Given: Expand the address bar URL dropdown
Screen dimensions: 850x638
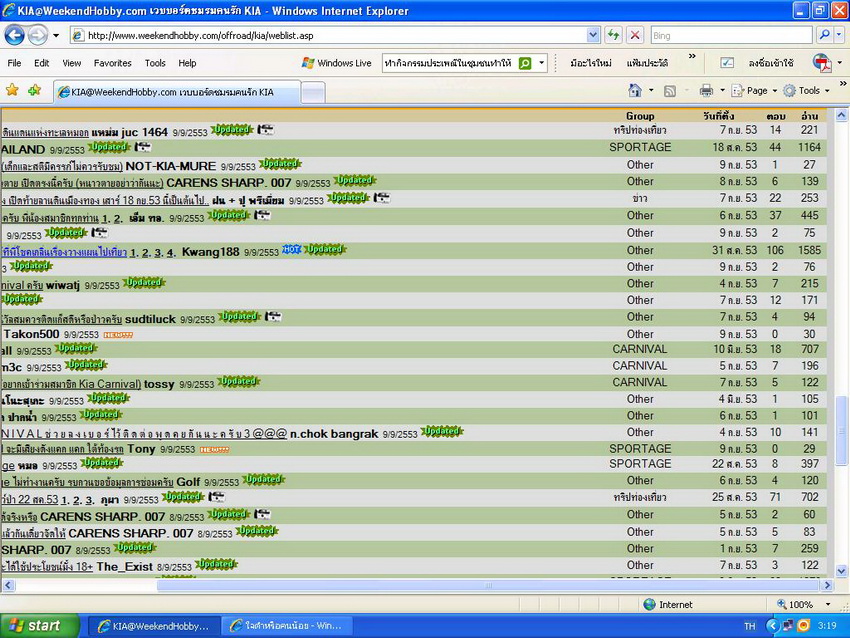Looking at the screenshot, I should click(592, 35).
